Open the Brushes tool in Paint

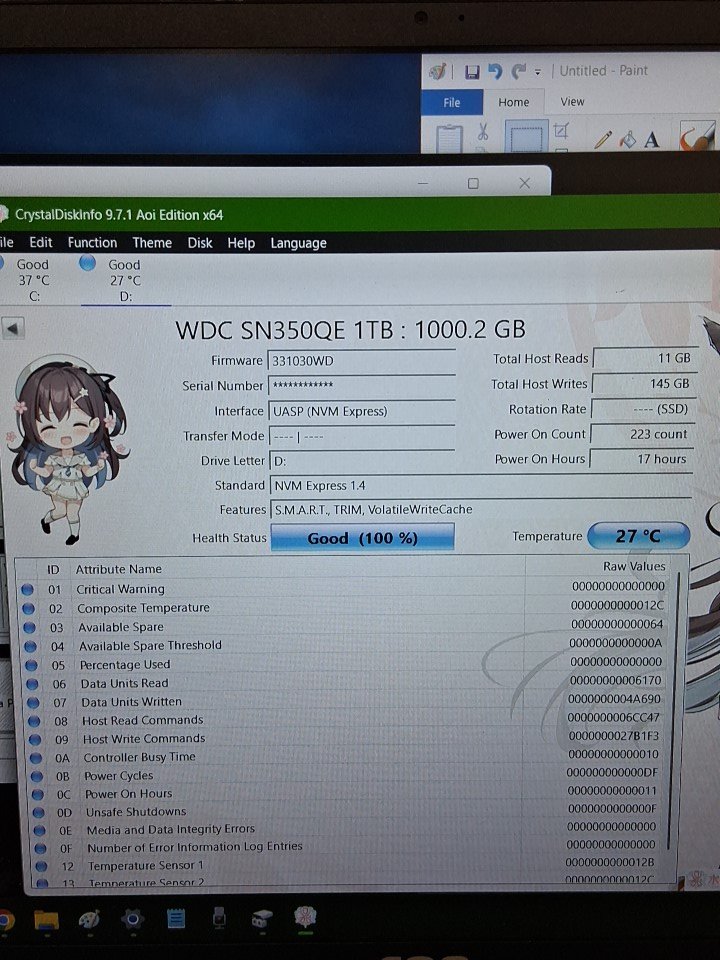697,135
